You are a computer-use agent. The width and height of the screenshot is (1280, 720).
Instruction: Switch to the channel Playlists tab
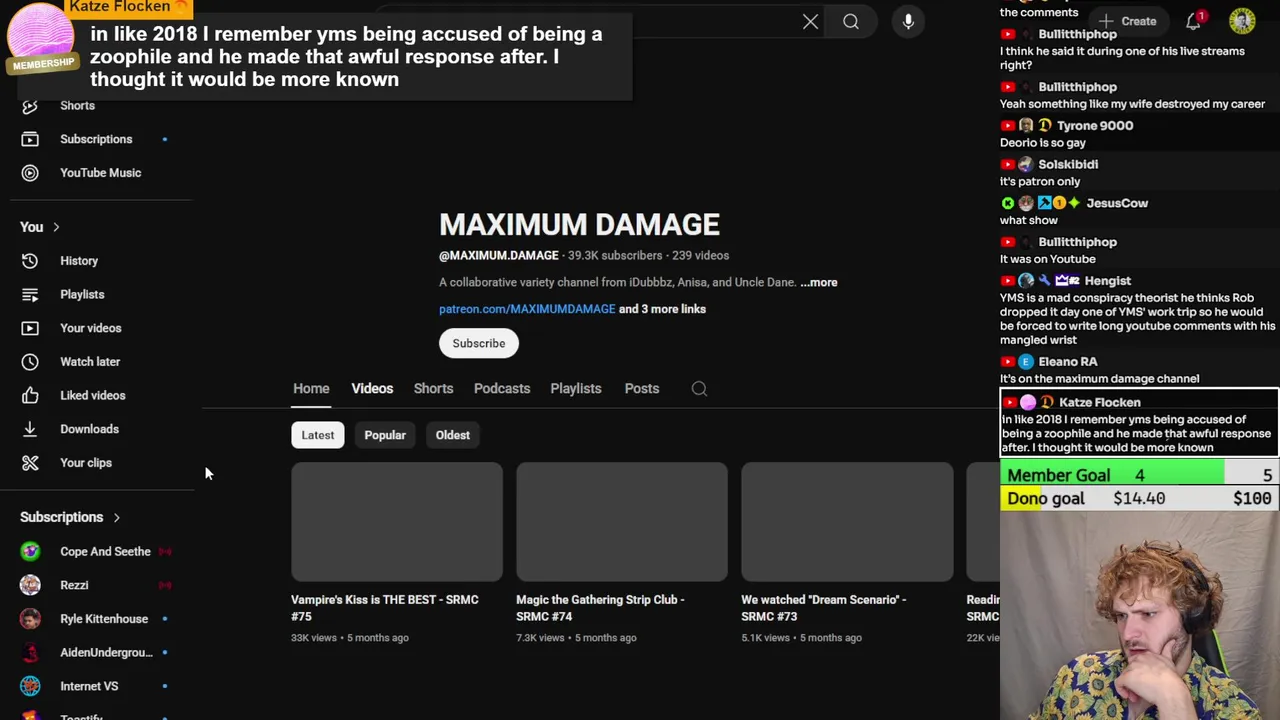pos(575,388)
